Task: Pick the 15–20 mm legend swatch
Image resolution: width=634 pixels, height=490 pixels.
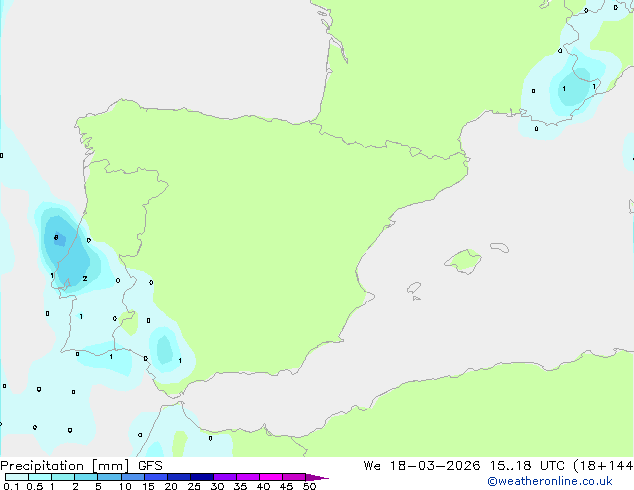Action: 155,477
